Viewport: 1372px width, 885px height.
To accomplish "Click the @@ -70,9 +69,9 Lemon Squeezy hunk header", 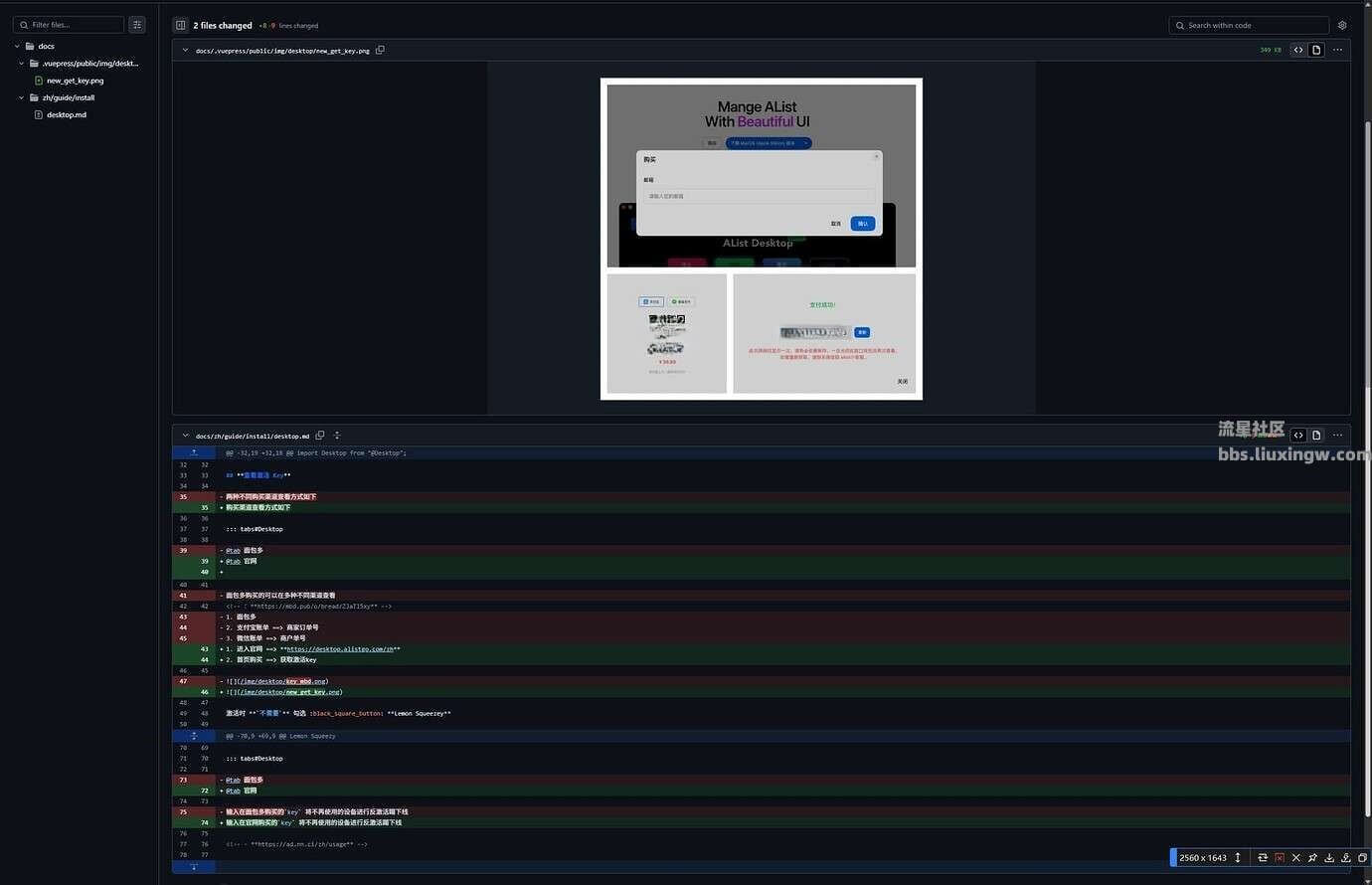I will click(280, 736).
